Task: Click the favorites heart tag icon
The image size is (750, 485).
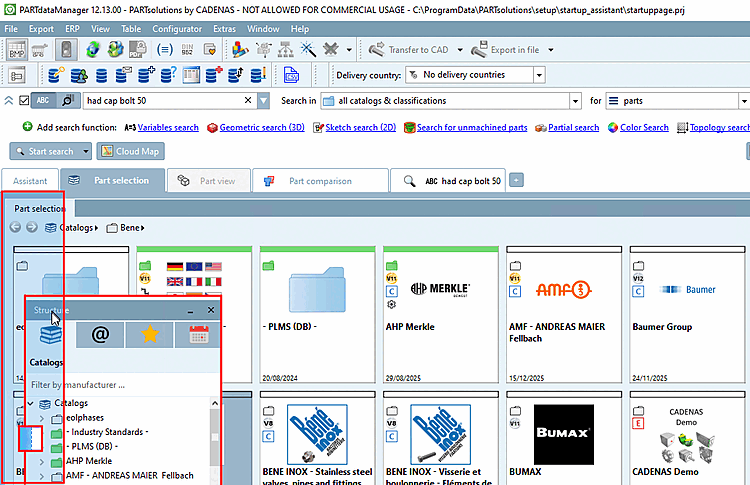Action: pos(210,50)
